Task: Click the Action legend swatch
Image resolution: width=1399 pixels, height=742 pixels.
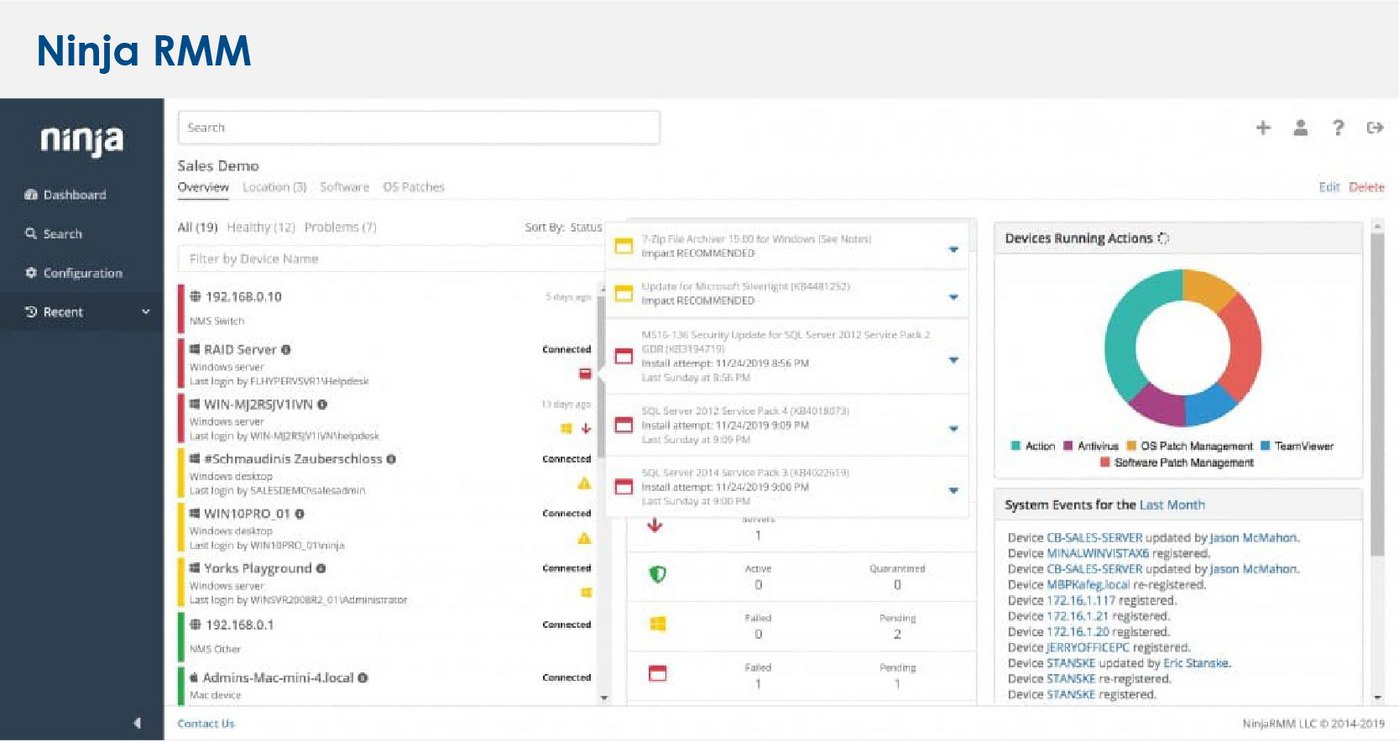Action: point(1017,446)
